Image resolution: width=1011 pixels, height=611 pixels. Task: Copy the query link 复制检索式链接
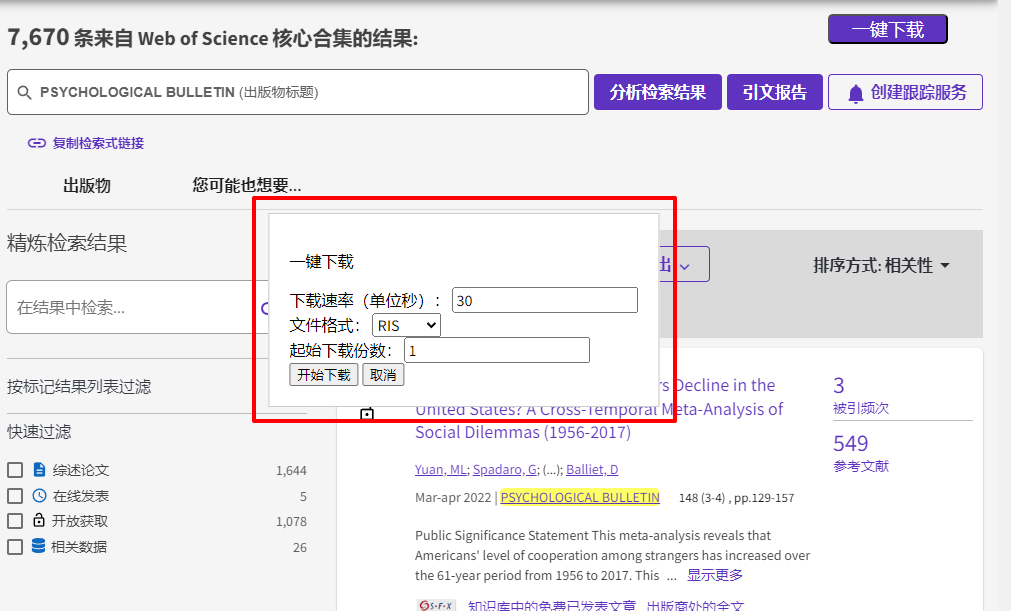click(x=98, y=143)
